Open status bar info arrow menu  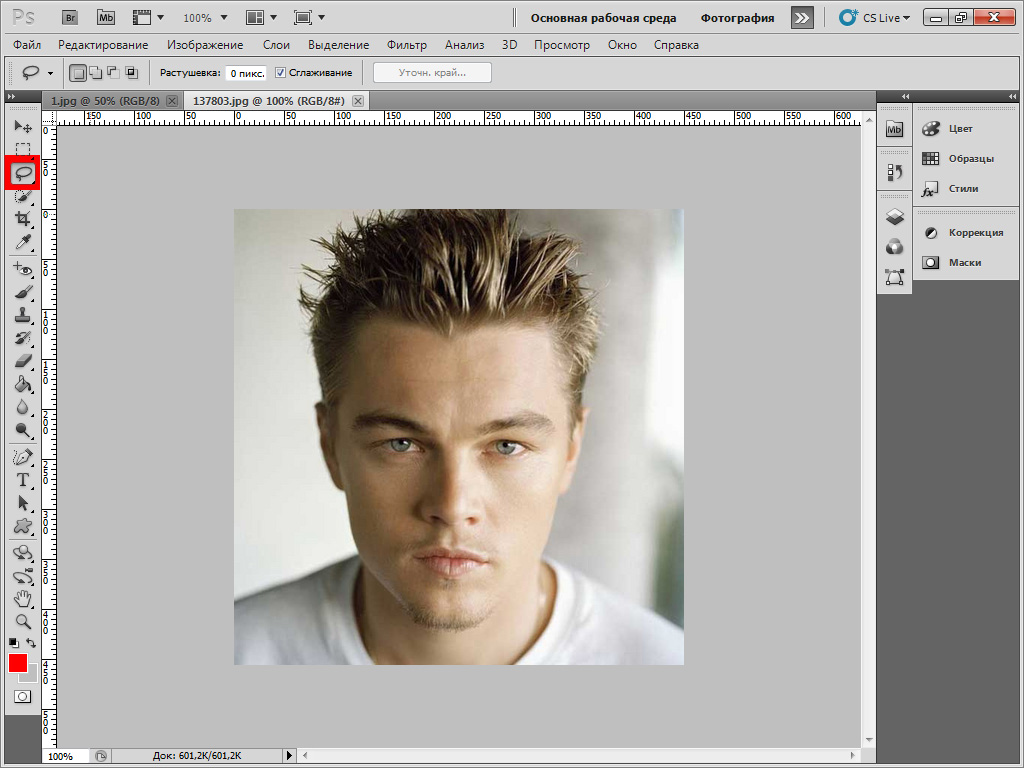[289, 756]
